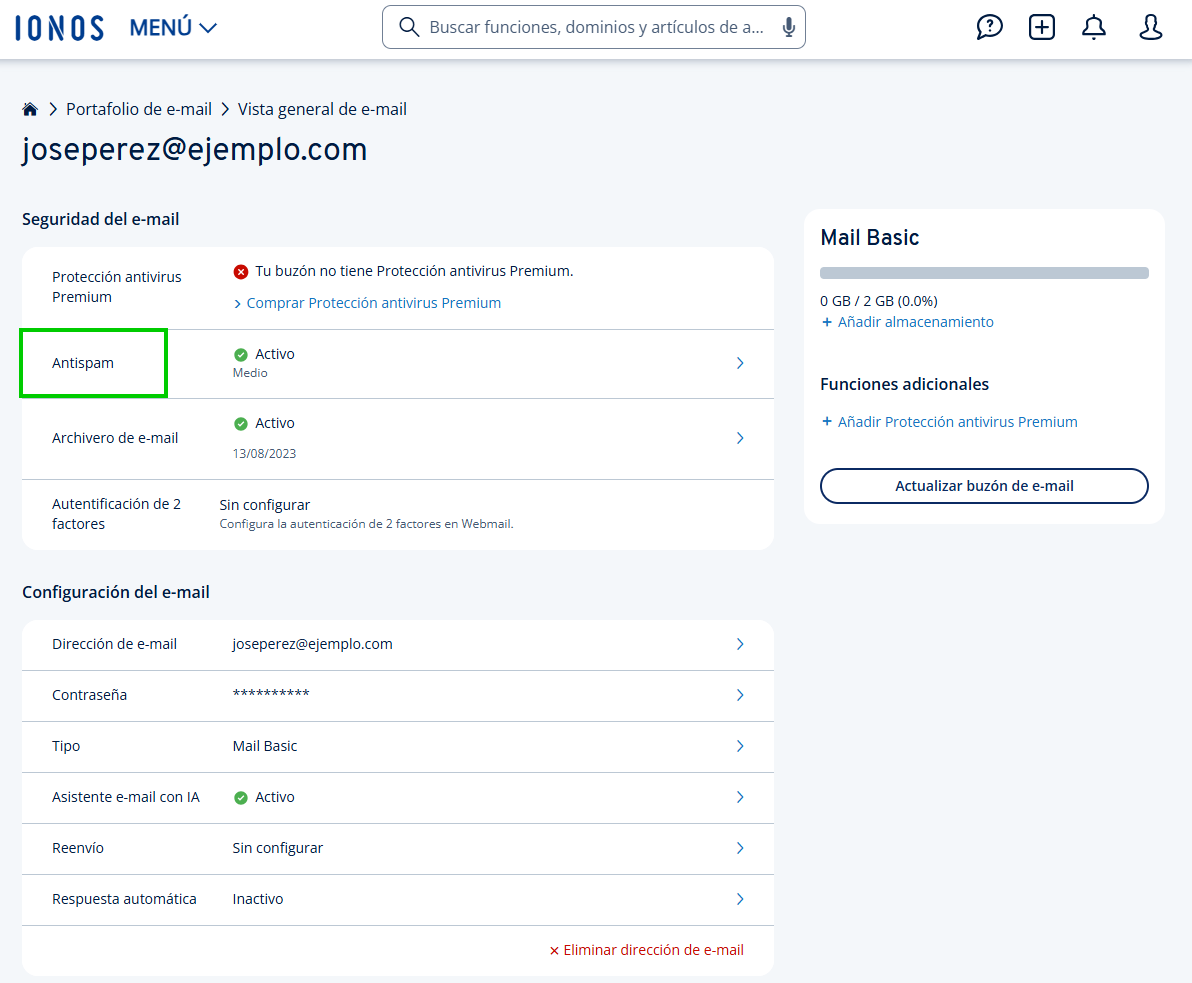
Task: Open Asistente e-mail con IA chevron
Action: (x=740, y=797)
